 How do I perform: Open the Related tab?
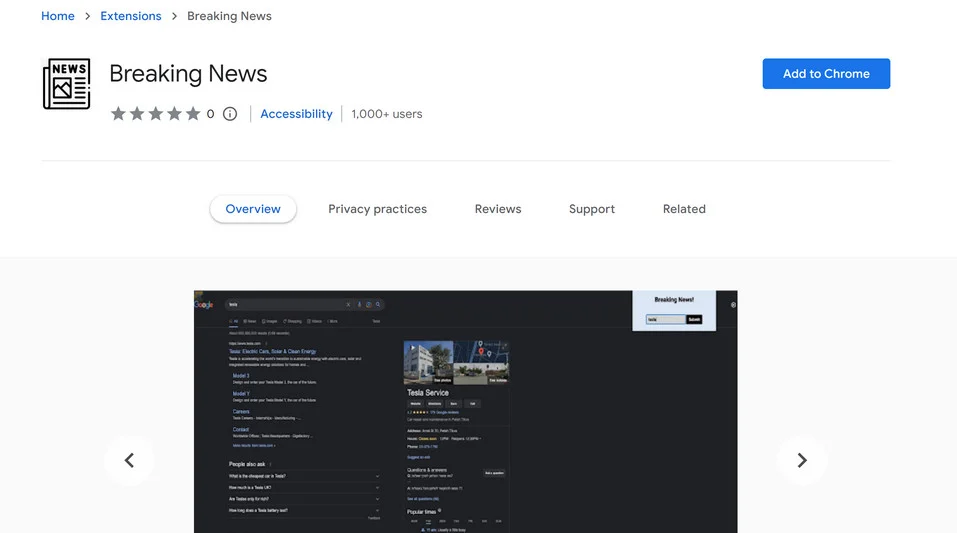tap(684, 209)
